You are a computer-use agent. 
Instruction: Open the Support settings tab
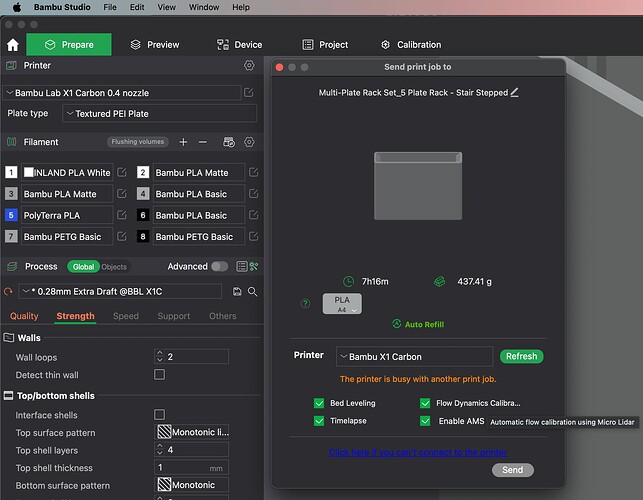coord(173,316)
